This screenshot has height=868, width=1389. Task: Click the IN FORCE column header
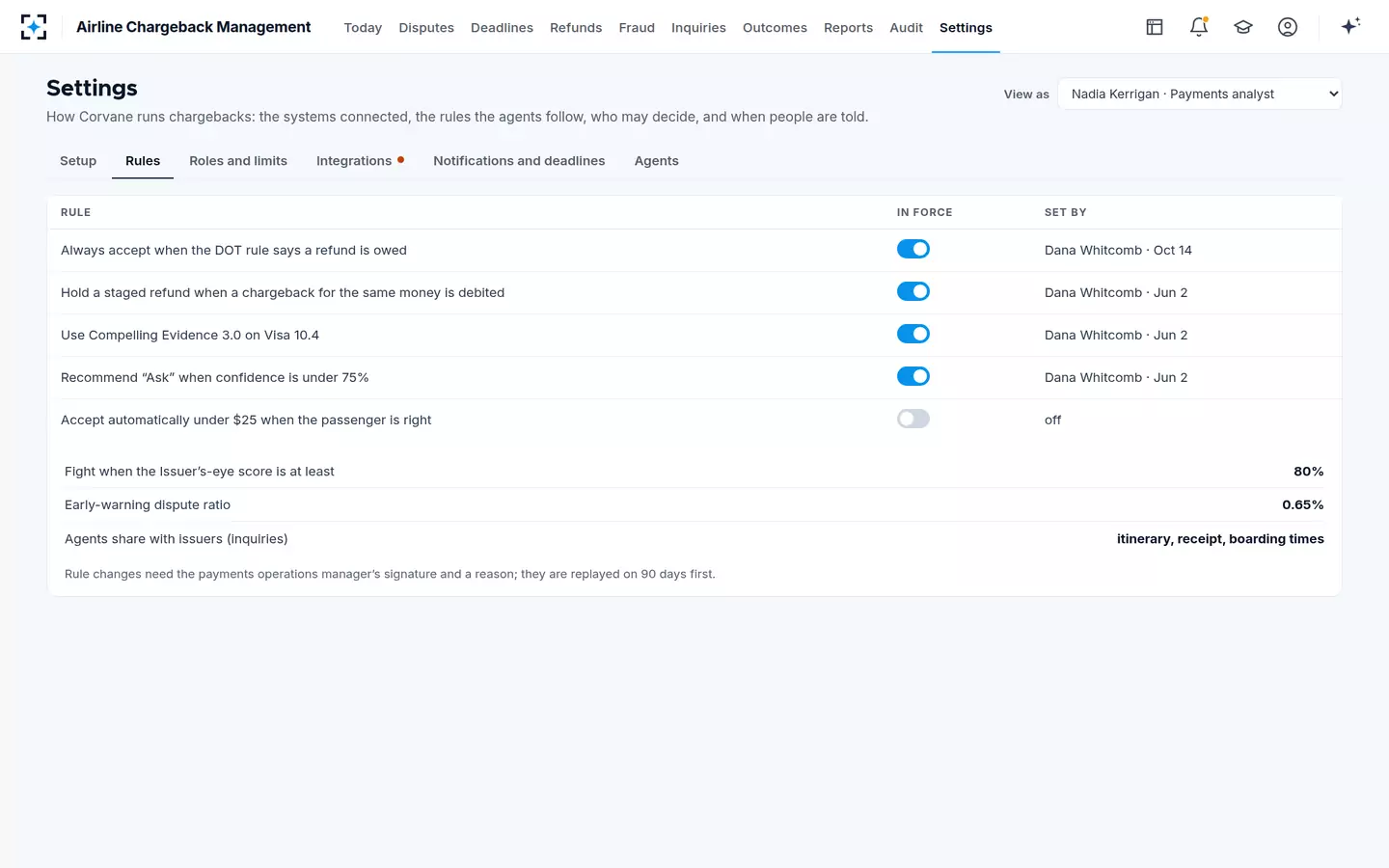coord(924,212)
